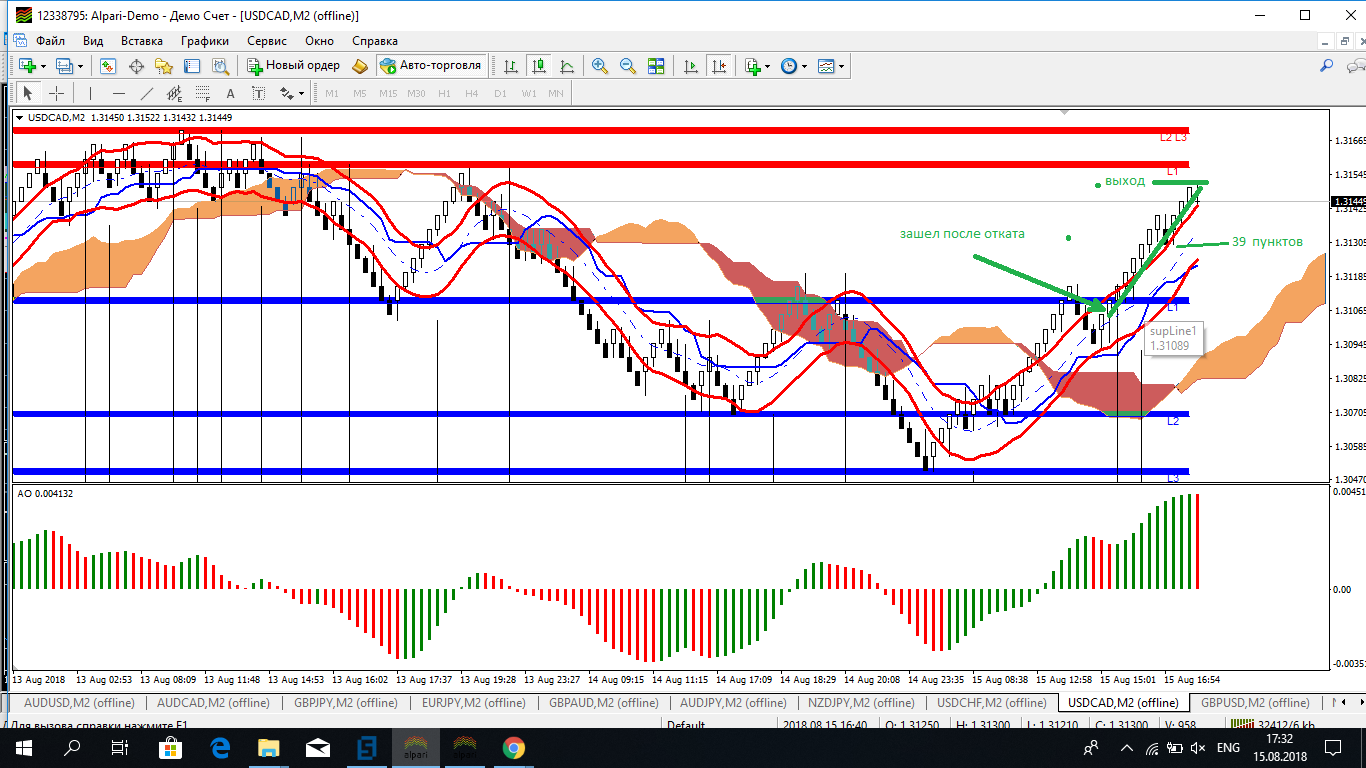Select the Trendline drawing tool
The image size is (1366, 768).
pos(147,93)
